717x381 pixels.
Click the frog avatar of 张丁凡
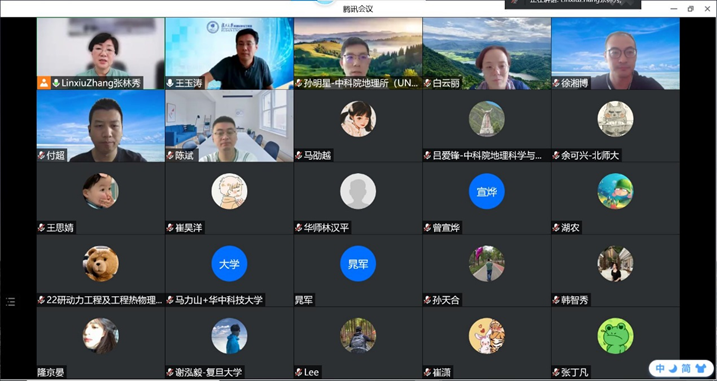pyautogui.click(x=615, y=336)
